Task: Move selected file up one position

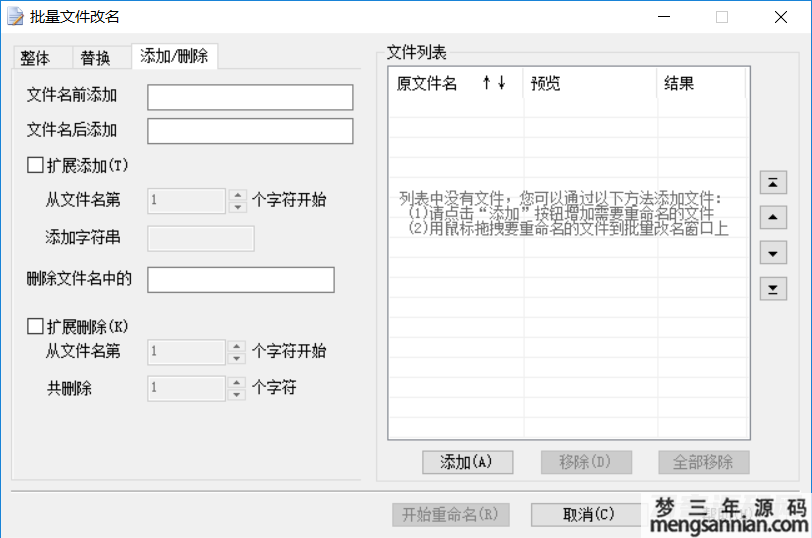Action: point(773,217)
